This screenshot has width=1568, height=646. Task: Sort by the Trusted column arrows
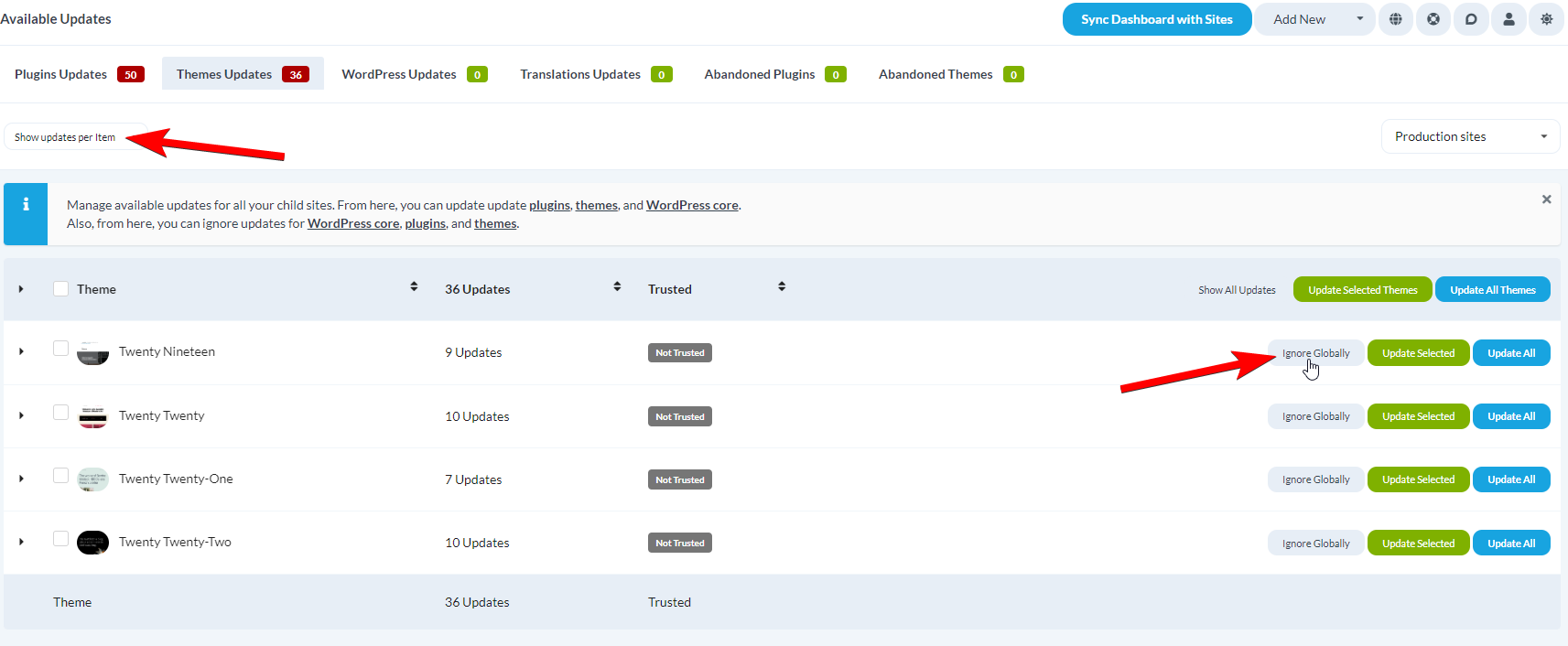tap(782, 286)
